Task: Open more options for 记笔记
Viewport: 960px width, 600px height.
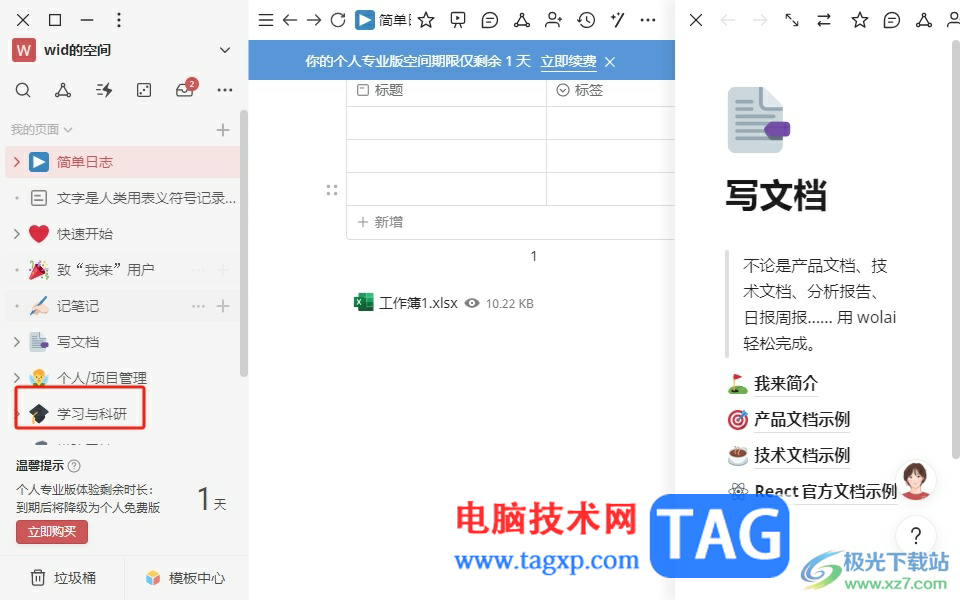Action: (198, 306)
